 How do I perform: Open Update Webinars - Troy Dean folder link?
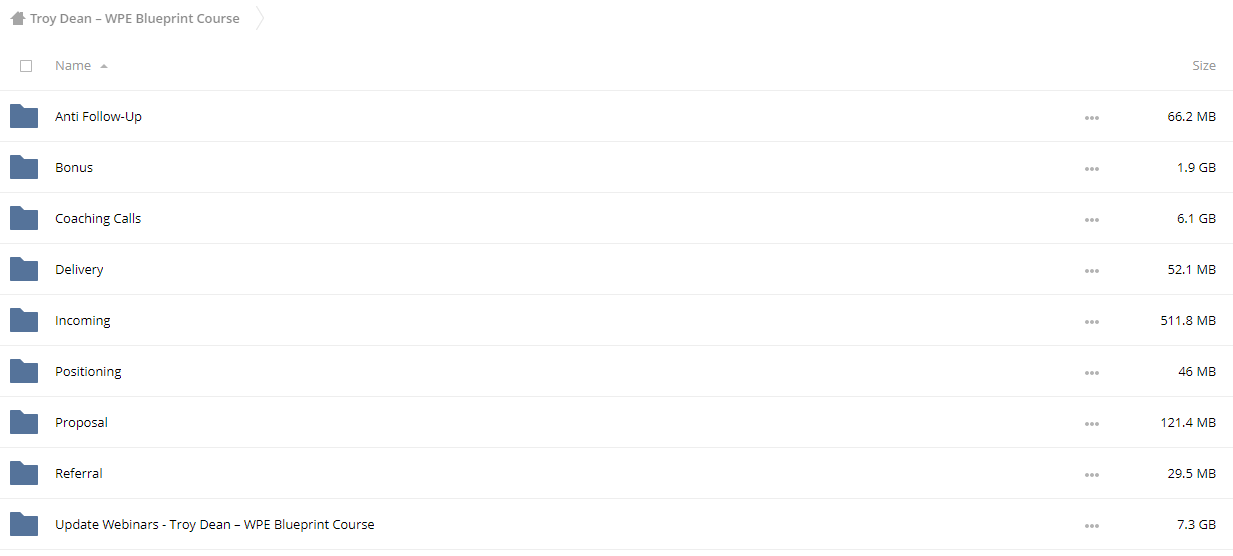[x=215, y=524]
